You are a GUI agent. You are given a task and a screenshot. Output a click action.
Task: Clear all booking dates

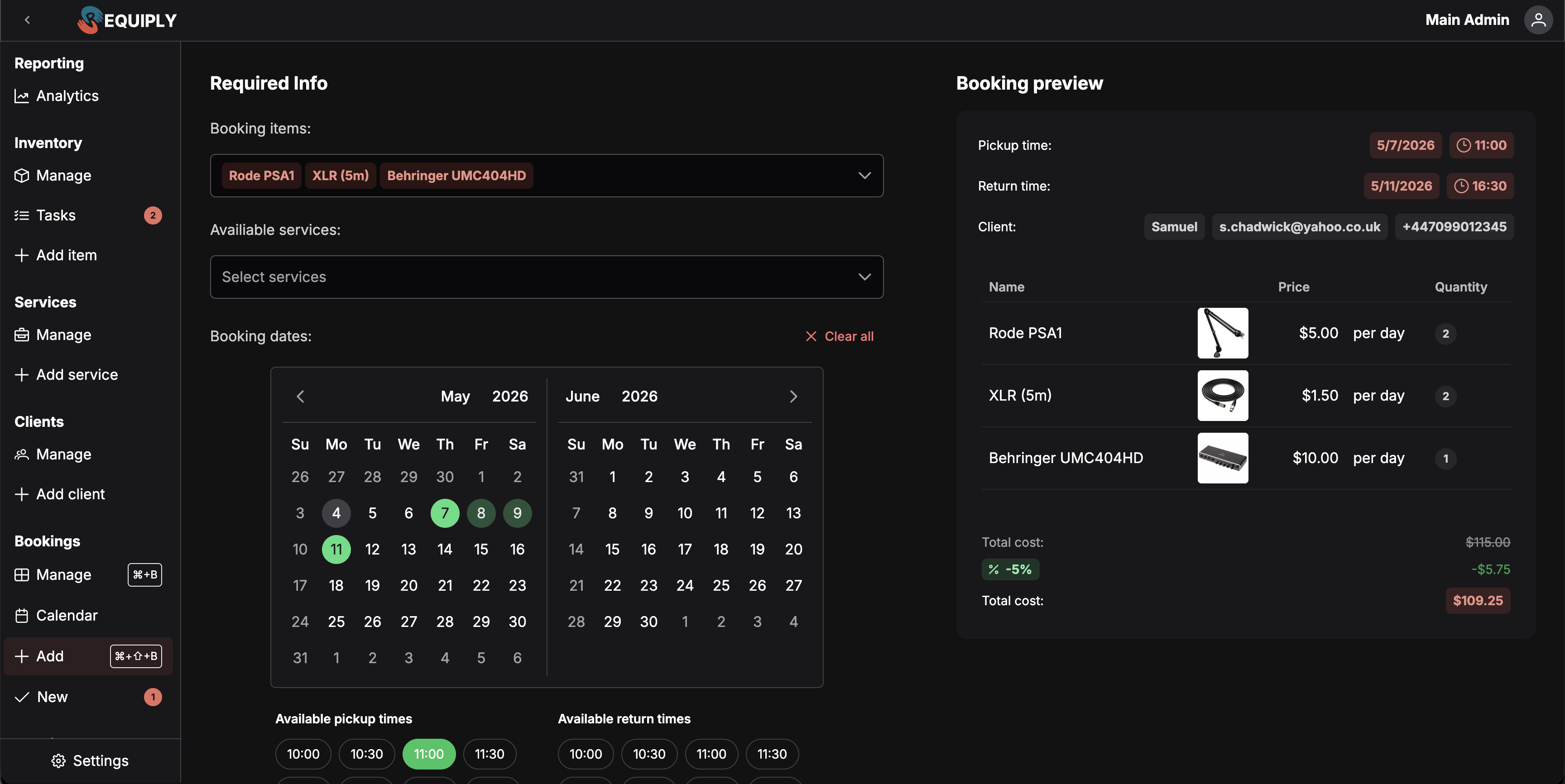[840, 336]
